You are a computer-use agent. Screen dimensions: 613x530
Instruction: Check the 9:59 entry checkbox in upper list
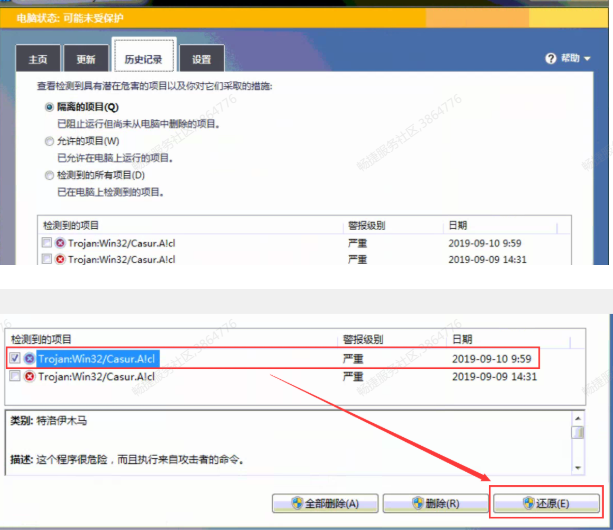pos(46,243)
